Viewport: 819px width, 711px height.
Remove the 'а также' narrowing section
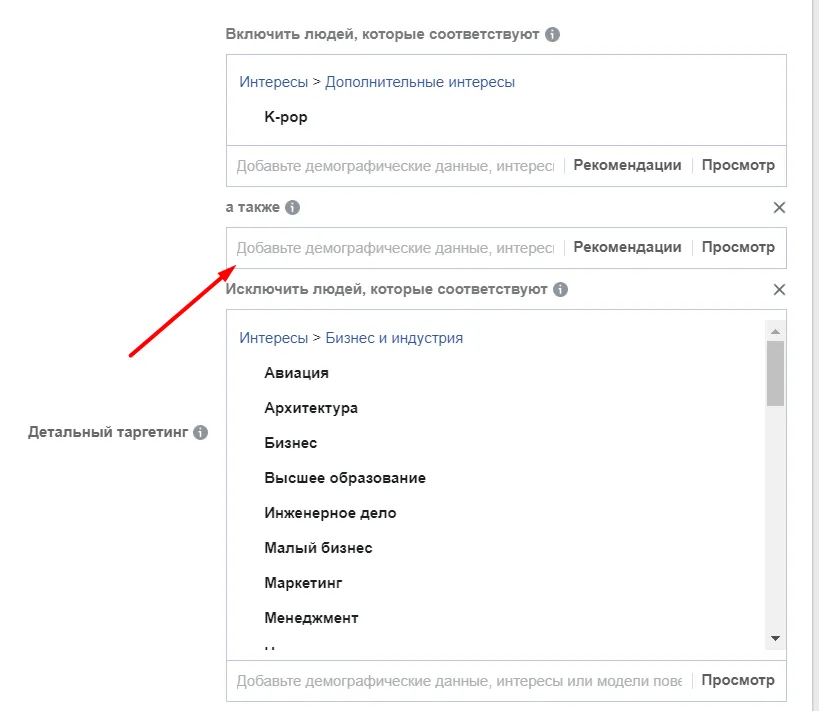click(x=779, y=207)
